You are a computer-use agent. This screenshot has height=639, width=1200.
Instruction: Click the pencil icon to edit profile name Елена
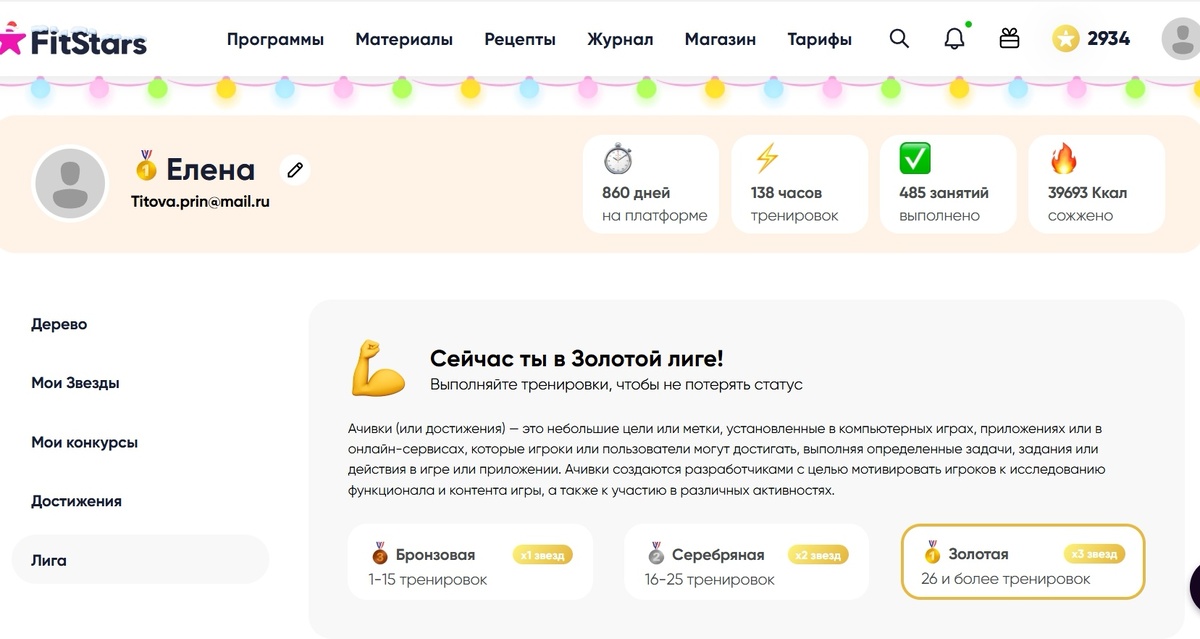click(x=294, y=171)
